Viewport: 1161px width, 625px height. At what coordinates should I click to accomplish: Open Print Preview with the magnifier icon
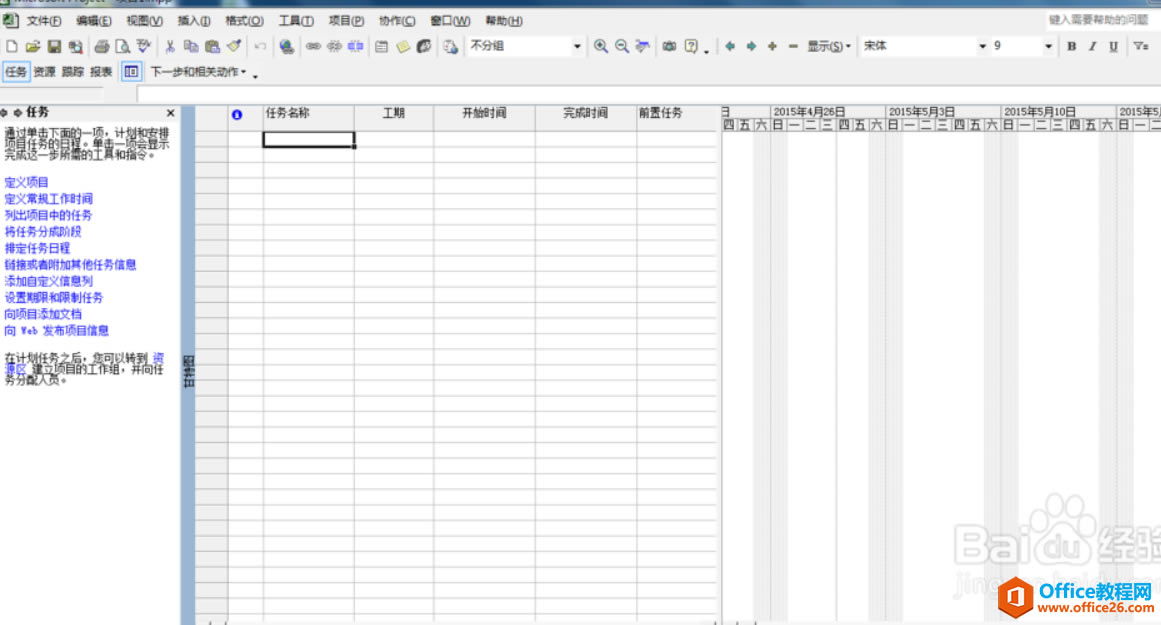point(121,46)
